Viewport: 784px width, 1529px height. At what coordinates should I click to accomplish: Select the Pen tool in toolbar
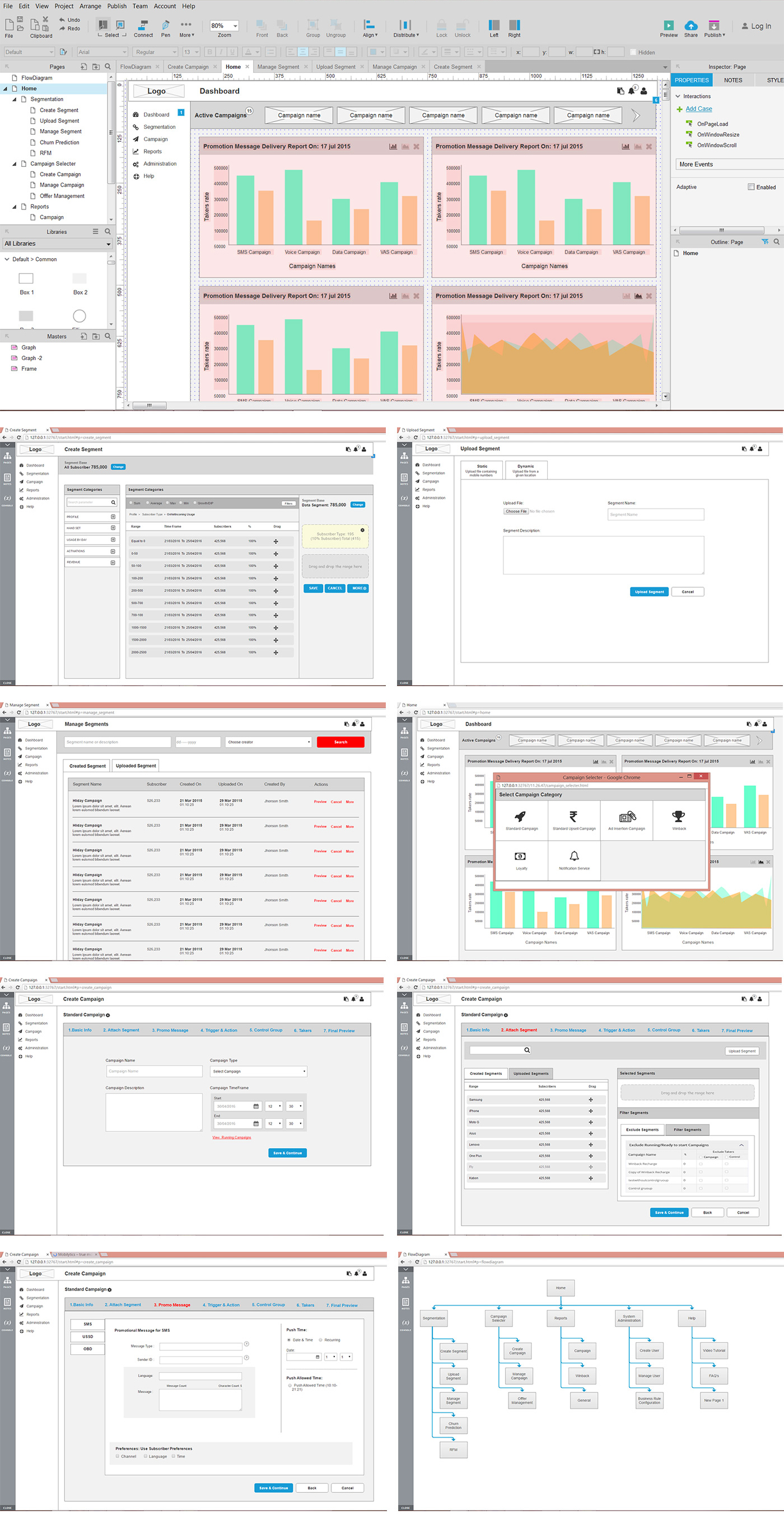point(166,26)
